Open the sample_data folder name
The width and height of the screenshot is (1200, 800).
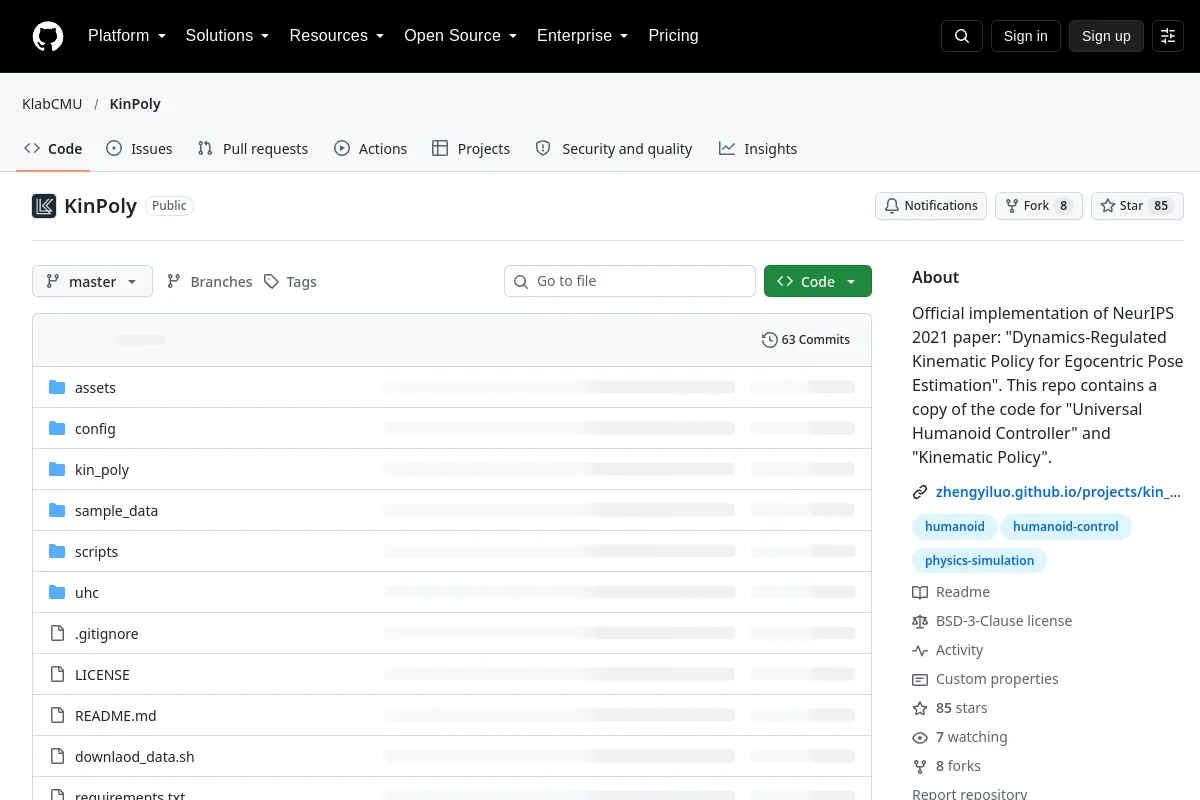pyautogui.click(x=116, y=510)
